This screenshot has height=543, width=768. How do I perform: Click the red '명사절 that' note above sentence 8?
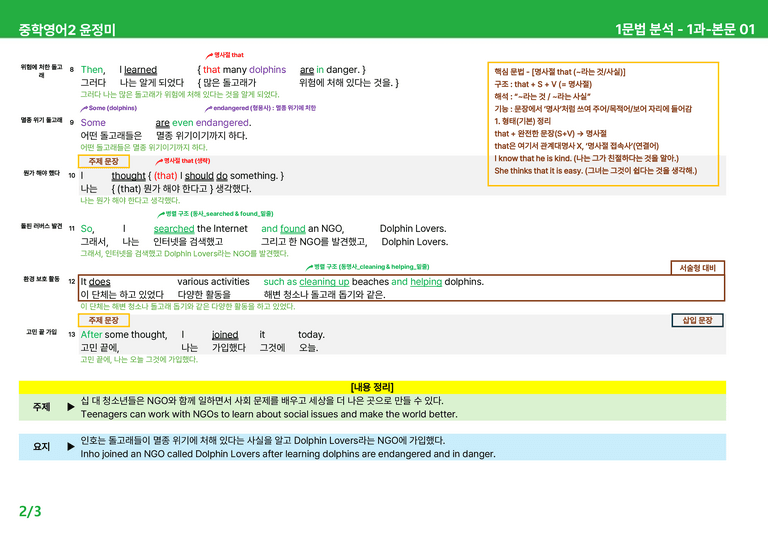(229, 55)
